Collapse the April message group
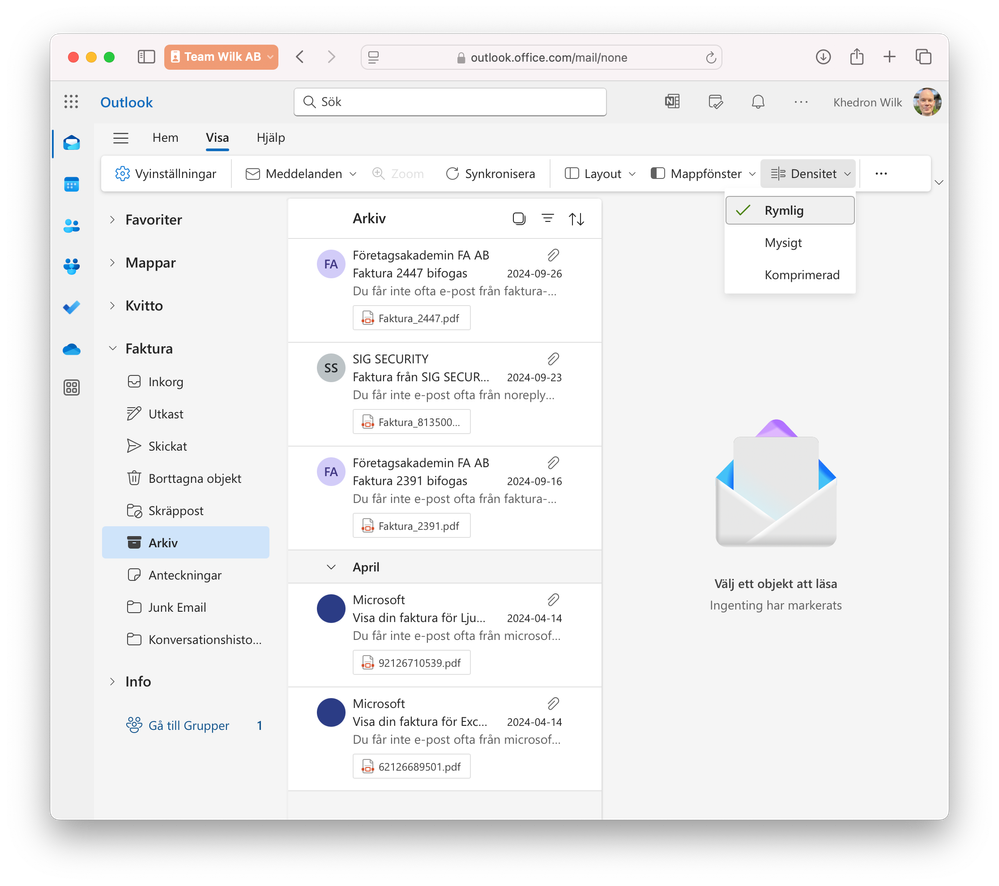 coord(331,567)
